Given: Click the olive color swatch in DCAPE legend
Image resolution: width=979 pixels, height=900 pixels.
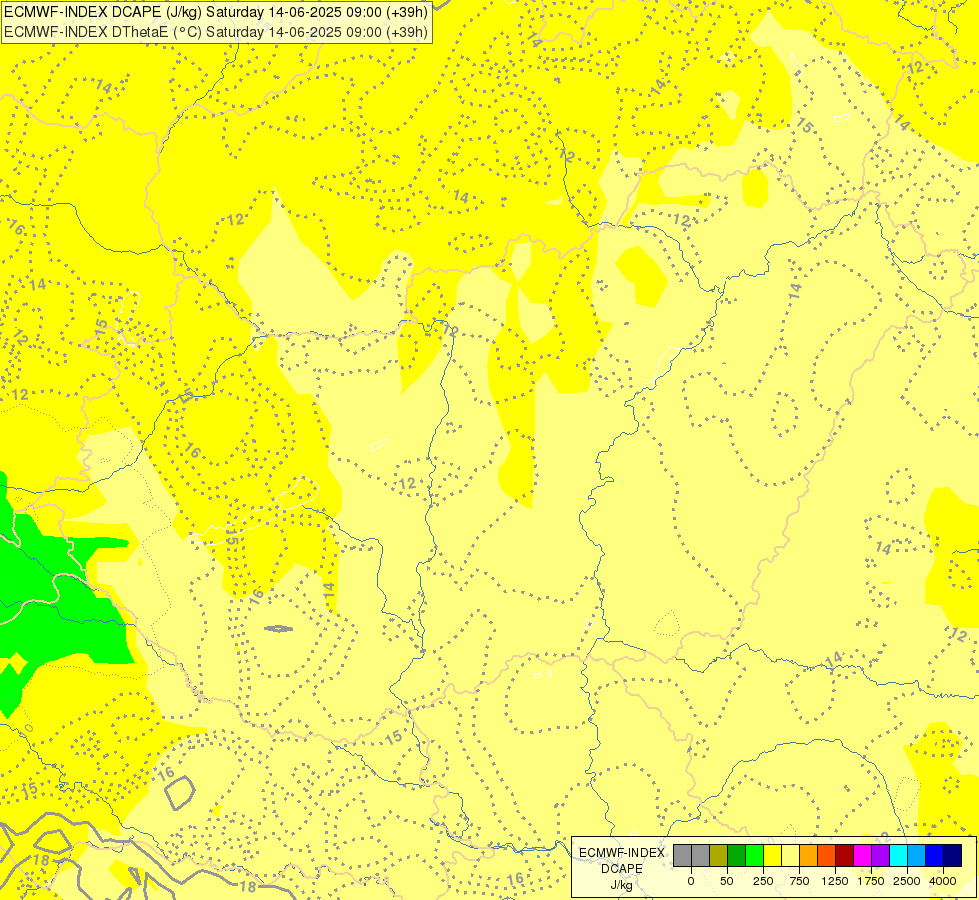Looking at the screenshot, I should click(719, 855).
